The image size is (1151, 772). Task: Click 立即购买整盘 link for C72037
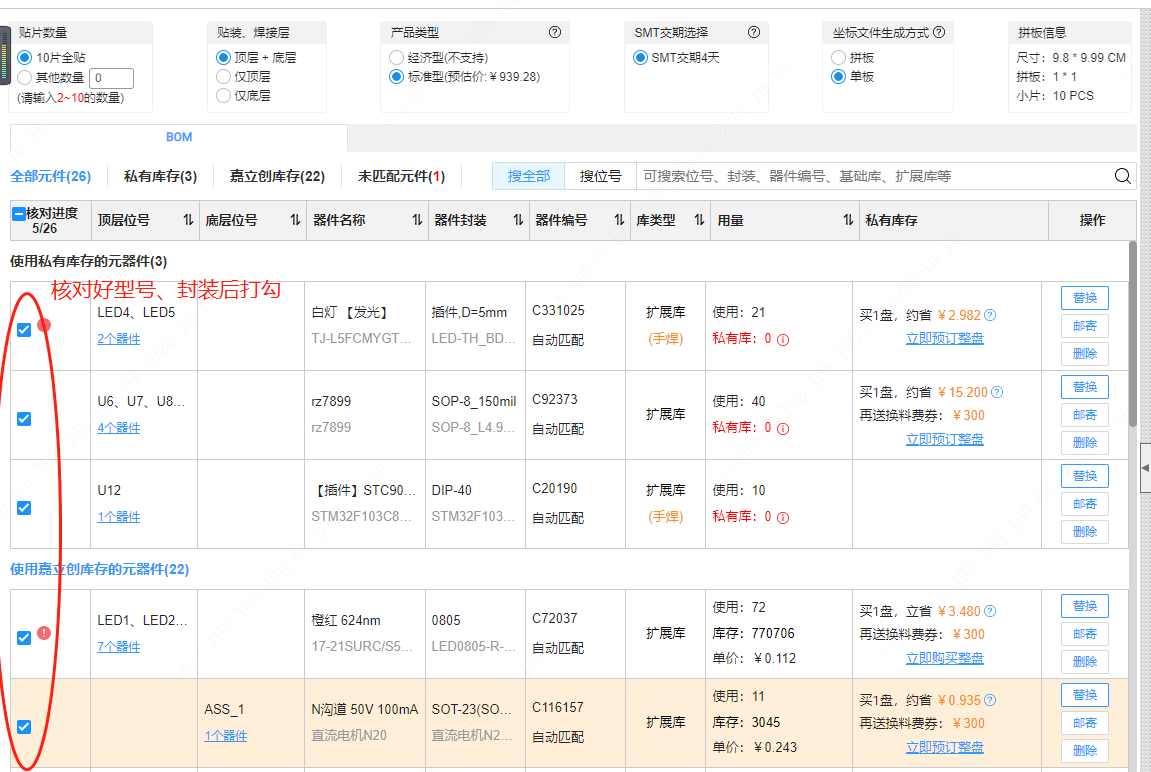click(944, 658)
